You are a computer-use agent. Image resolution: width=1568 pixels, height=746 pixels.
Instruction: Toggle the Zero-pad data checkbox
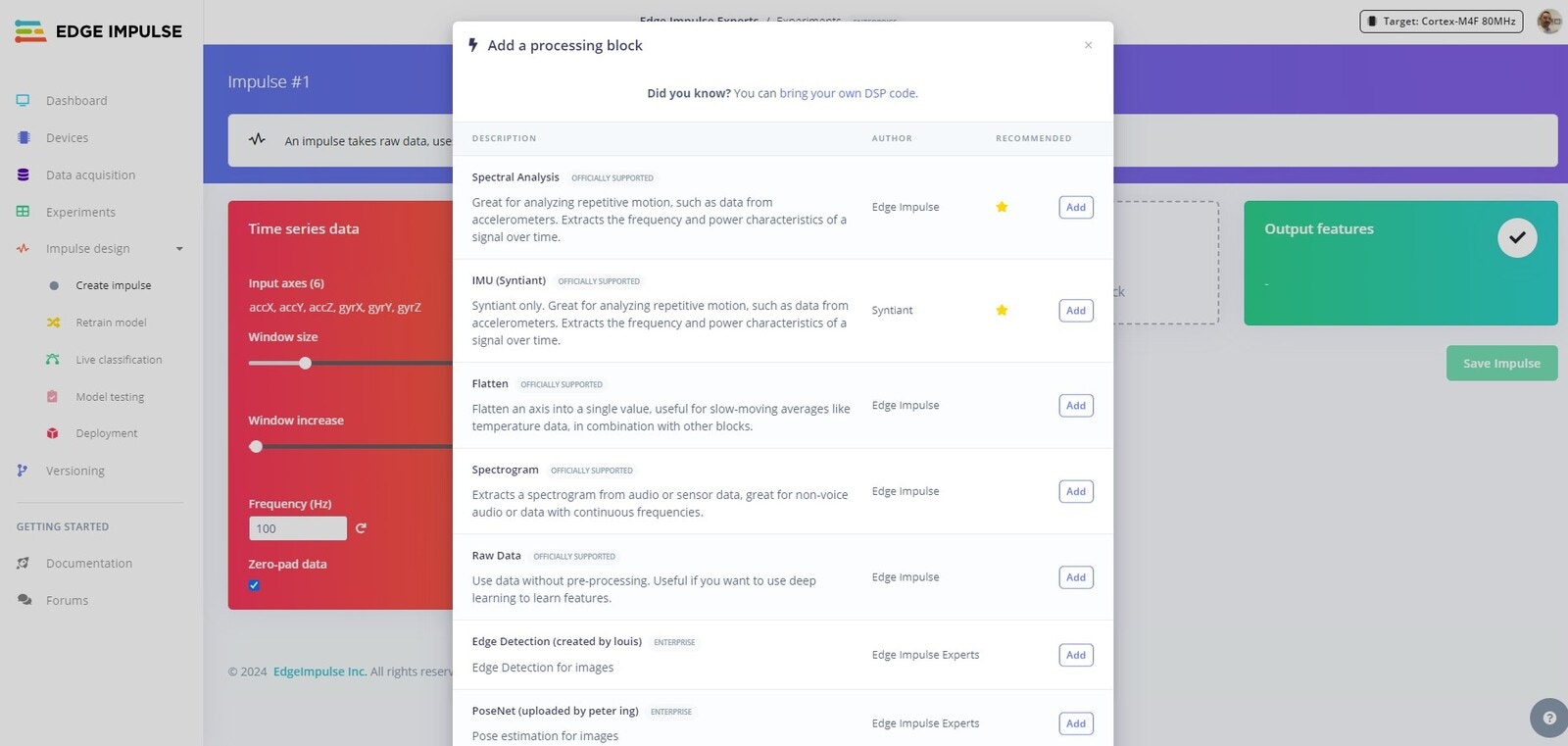254,585
